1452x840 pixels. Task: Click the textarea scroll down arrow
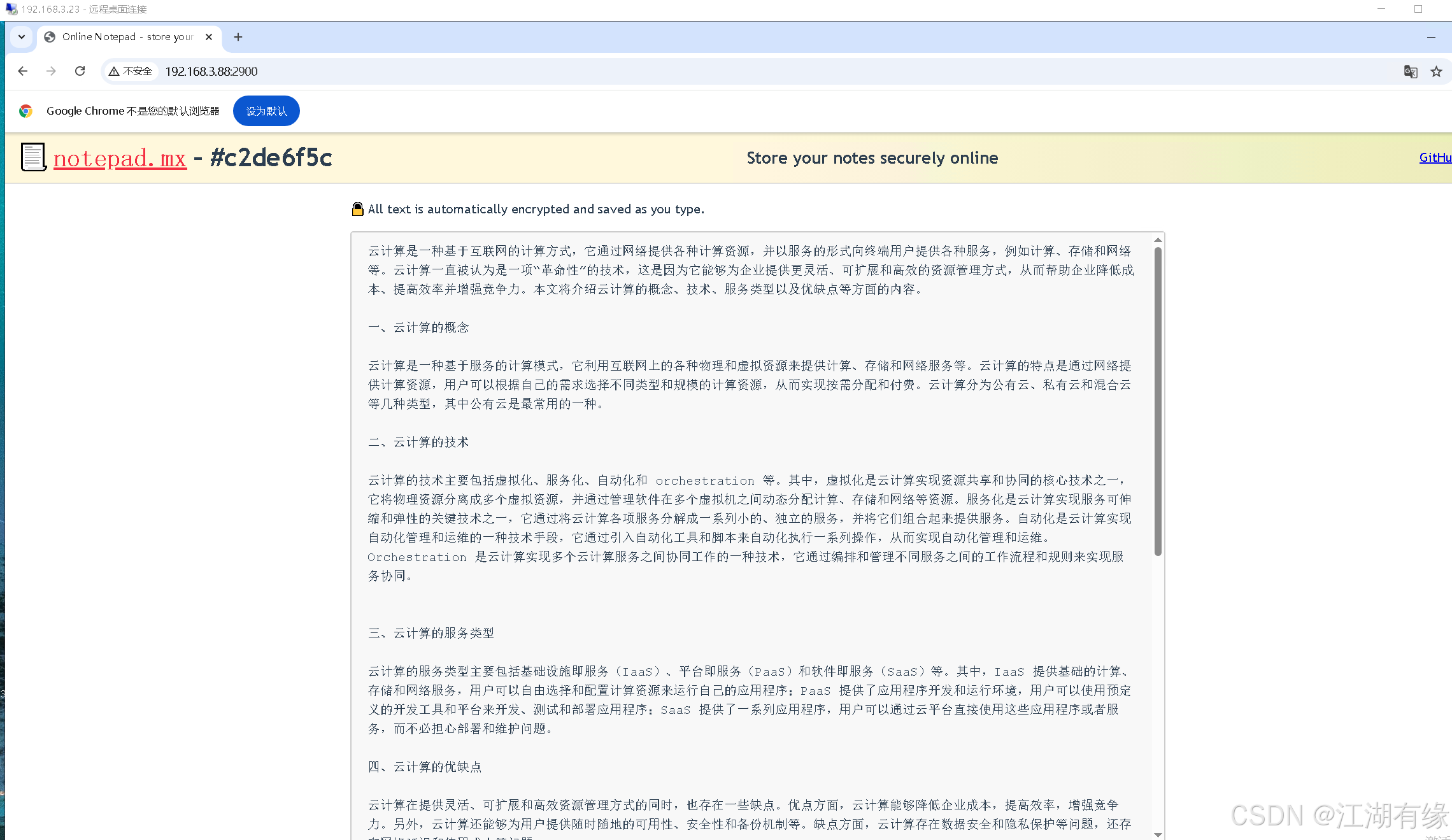point(1158,834)
